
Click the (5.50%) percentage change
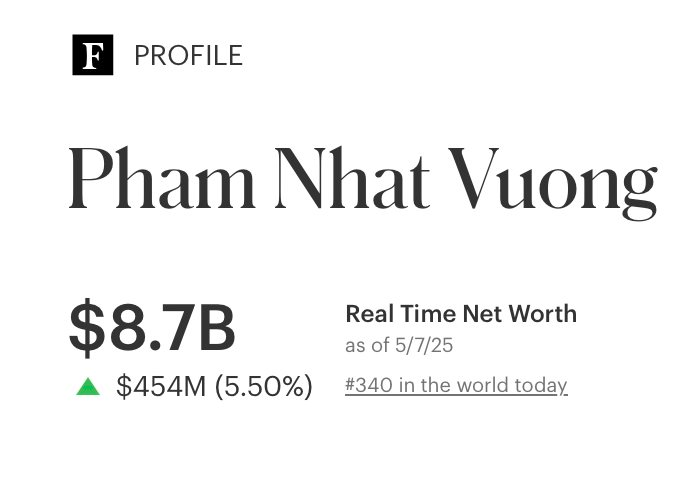point(260,386)
